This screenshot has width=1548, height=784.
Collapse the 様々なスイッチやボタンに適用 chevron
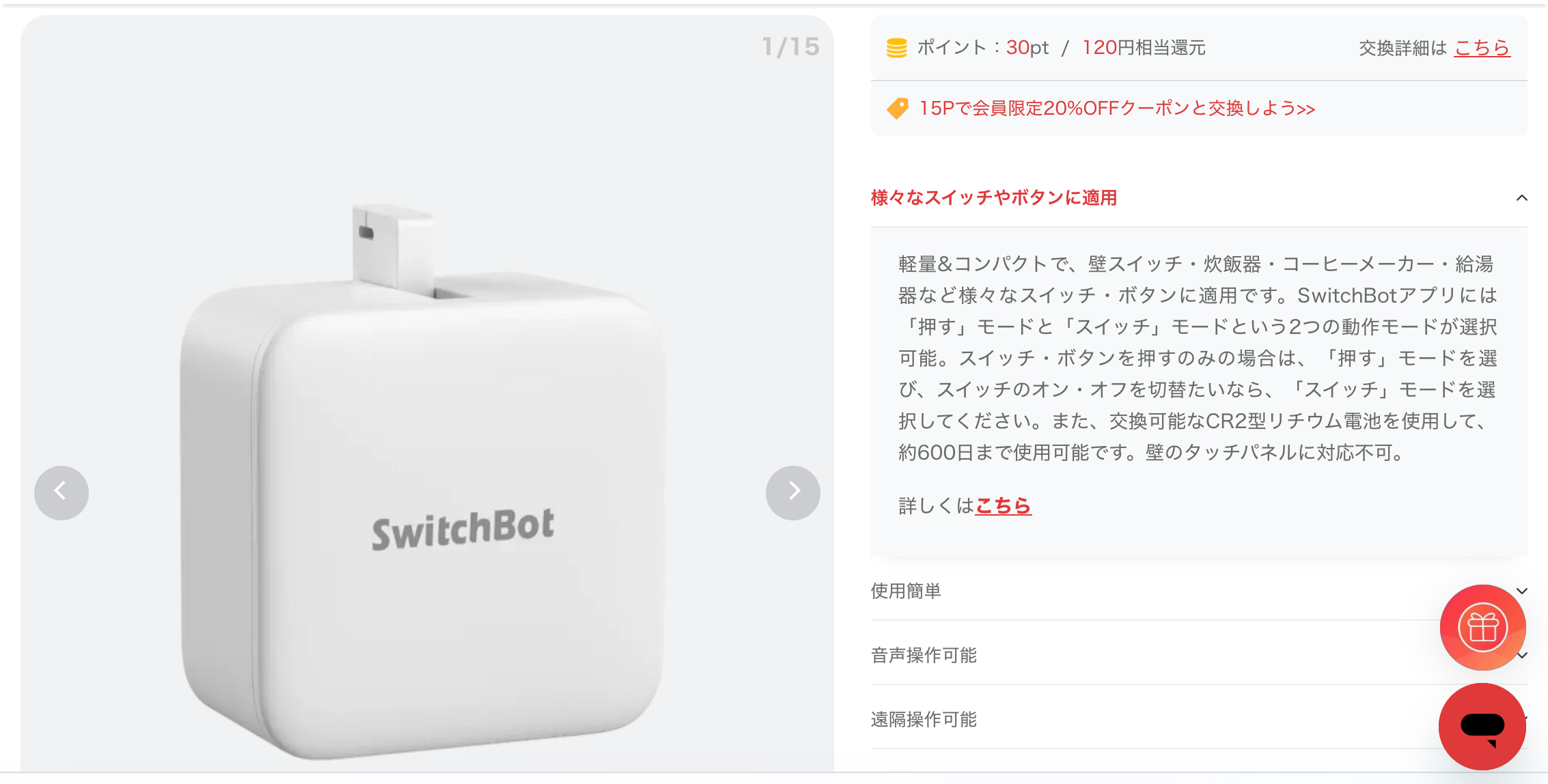[x=1521, y=198]
